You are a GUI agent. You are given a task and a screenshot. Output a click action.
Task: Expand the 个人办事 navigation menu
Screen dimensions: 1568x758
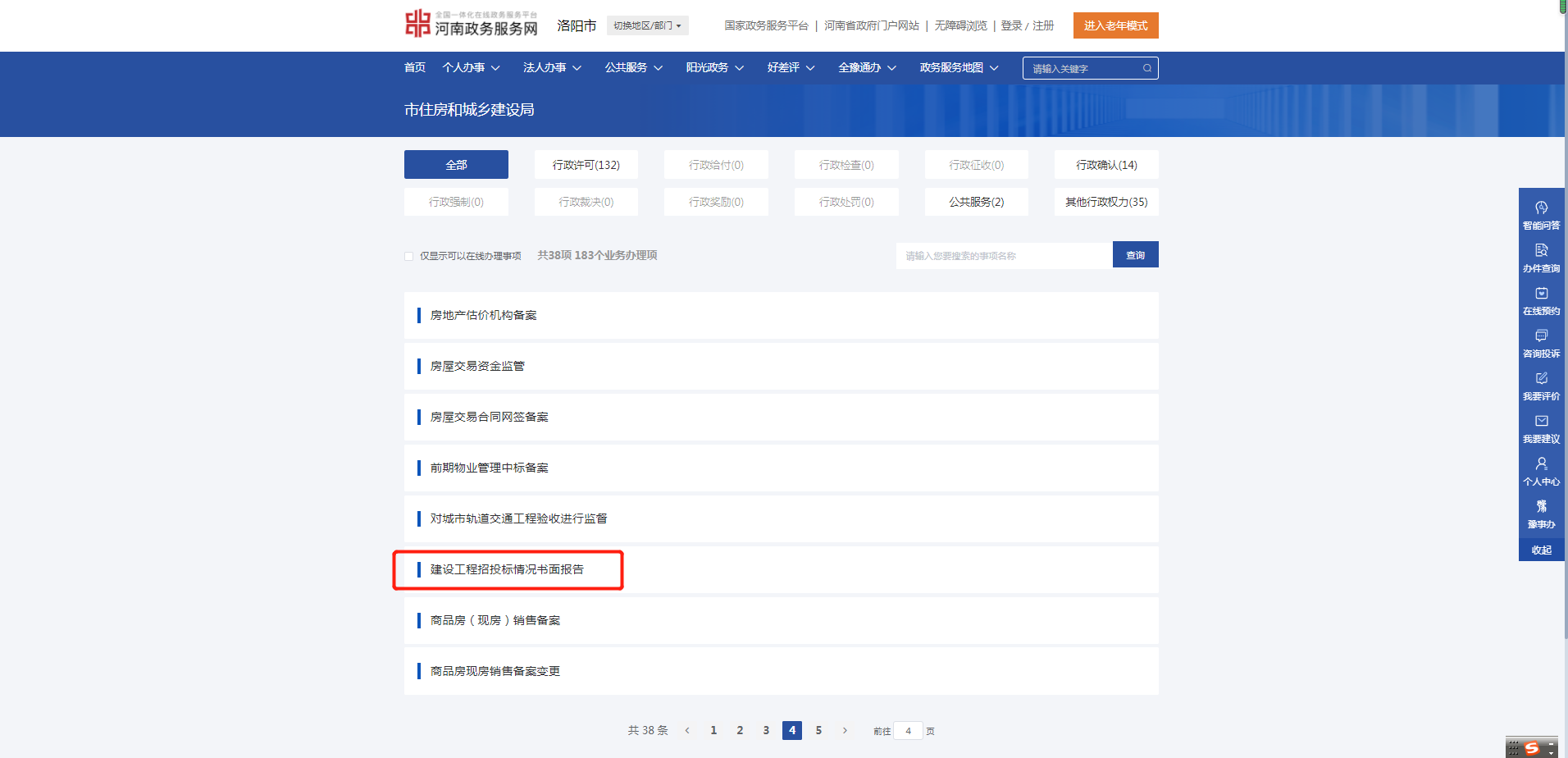coord(471,67)
